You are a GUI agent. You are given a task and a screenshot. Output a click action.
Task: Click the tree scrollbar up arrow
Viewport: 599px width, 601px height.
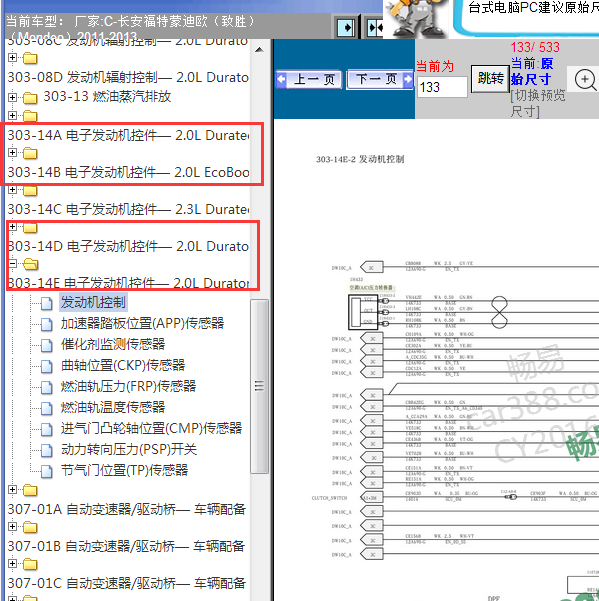click(x=259, y=49)
